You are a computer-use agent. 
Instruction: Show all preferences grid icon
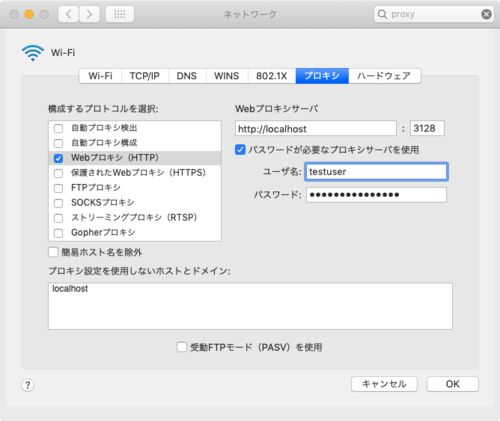[x=120, y=14]
